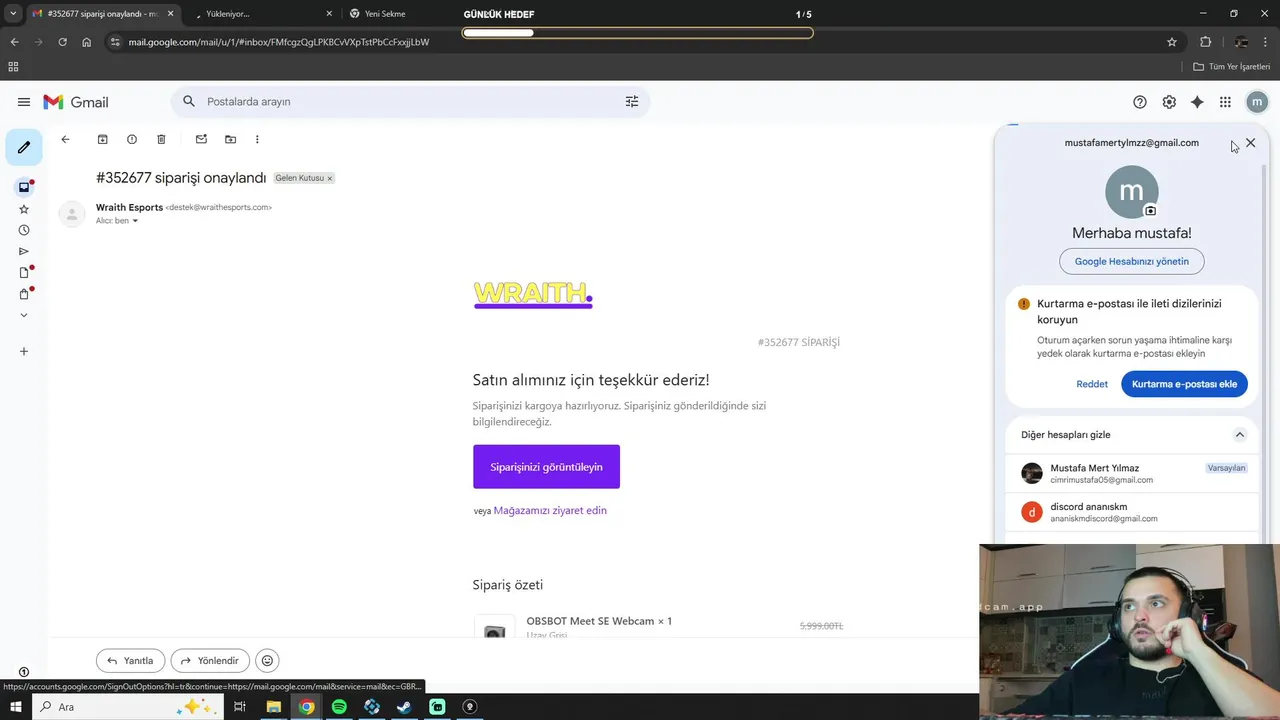Viewport: 1280px width, 720px height.
Task: Switch to discord ananıskm account
Action: (1132, 512)
